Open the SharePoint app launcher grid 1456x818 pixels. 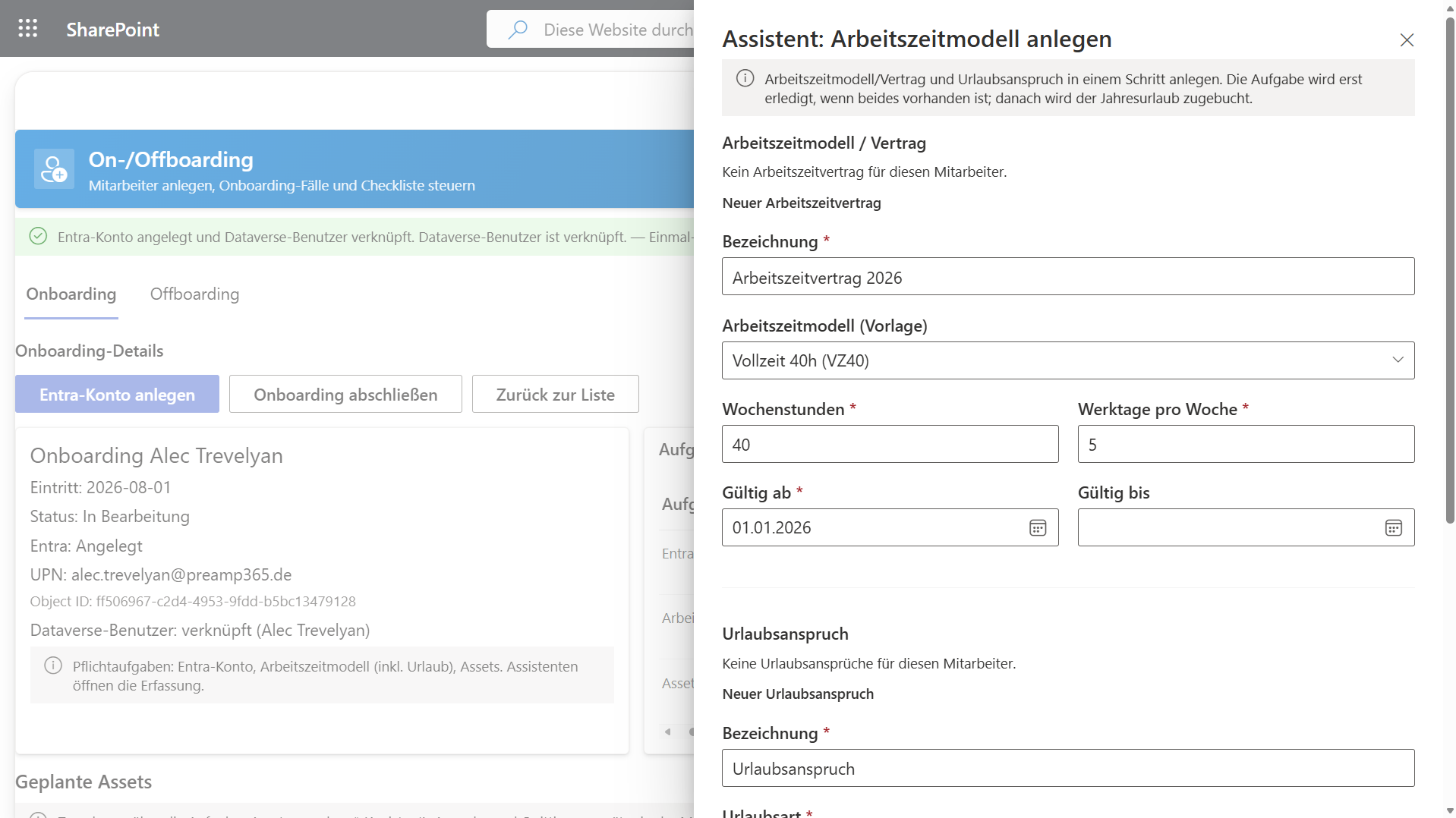click(x=28, y=29)
